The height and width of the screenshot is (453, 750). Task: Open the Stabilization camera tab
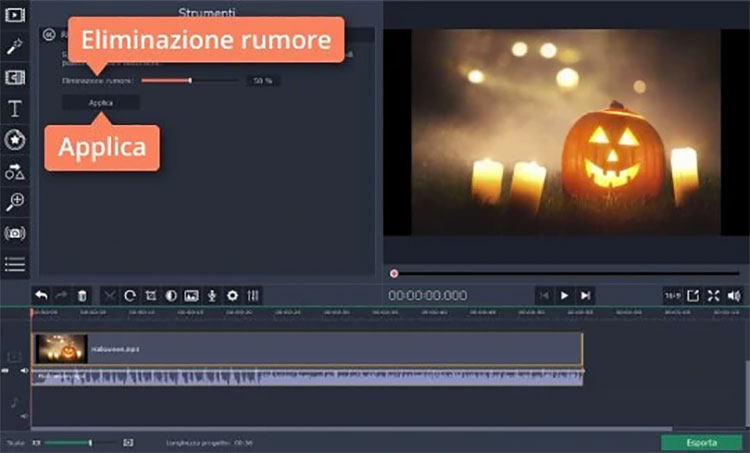pyautogui.click(x=15, y=233)
